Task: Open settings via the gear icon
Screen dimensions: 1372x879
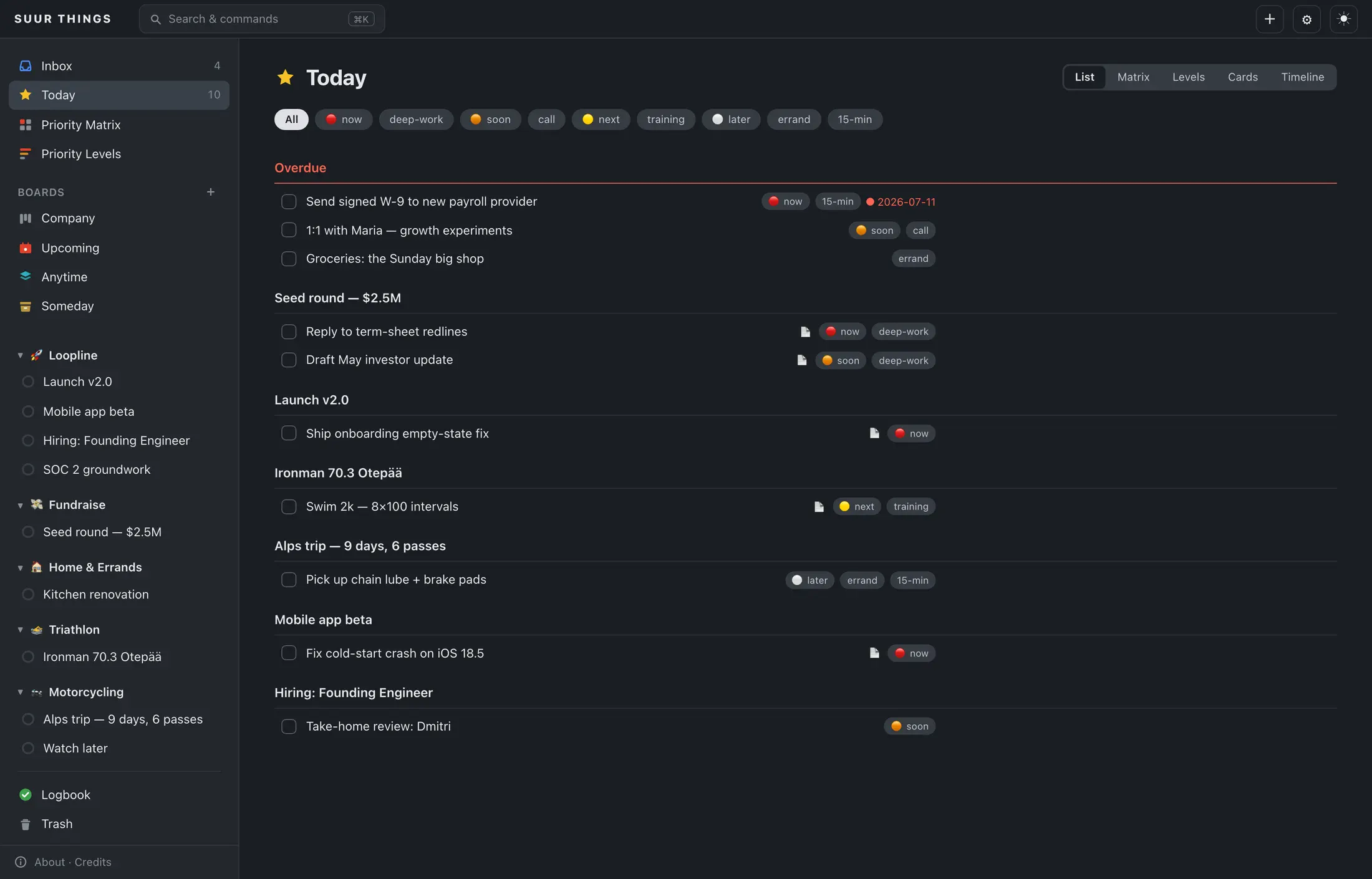Action: coord(1307,19)
